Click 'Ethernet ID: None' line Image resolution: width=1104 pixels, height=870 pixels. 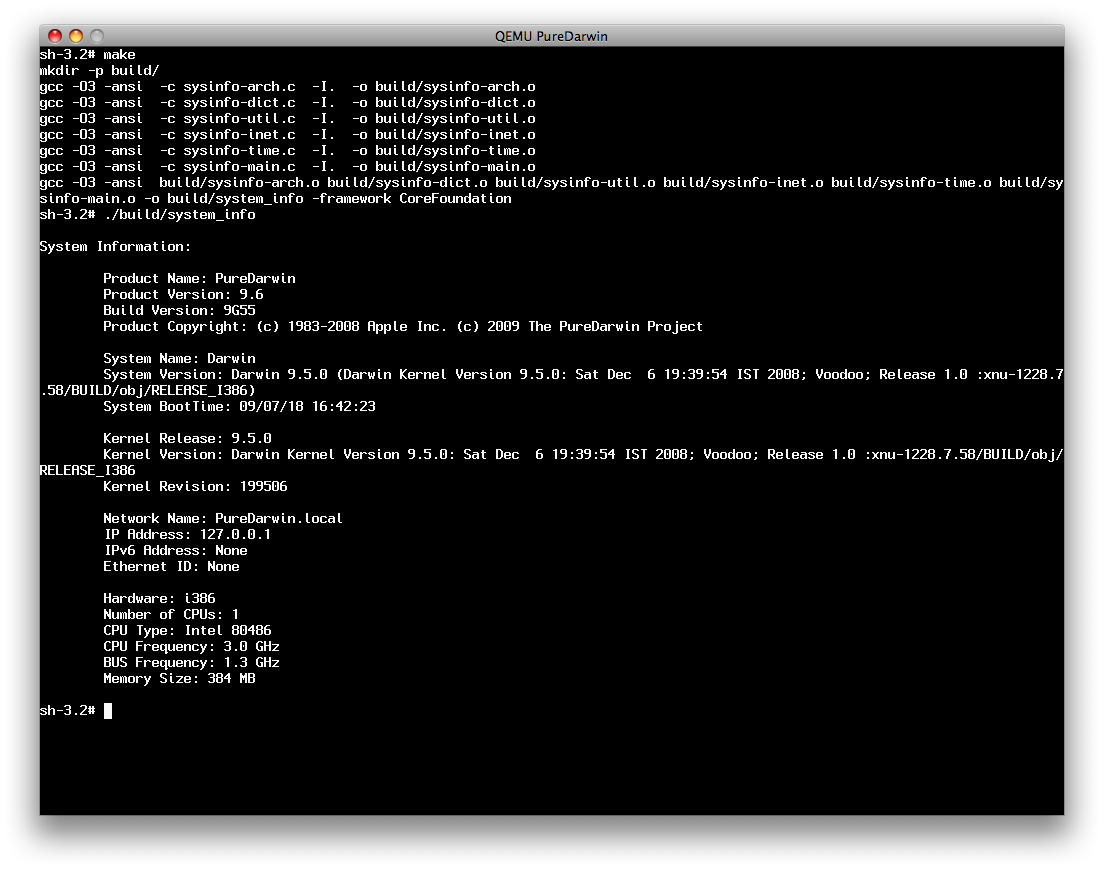171,567
